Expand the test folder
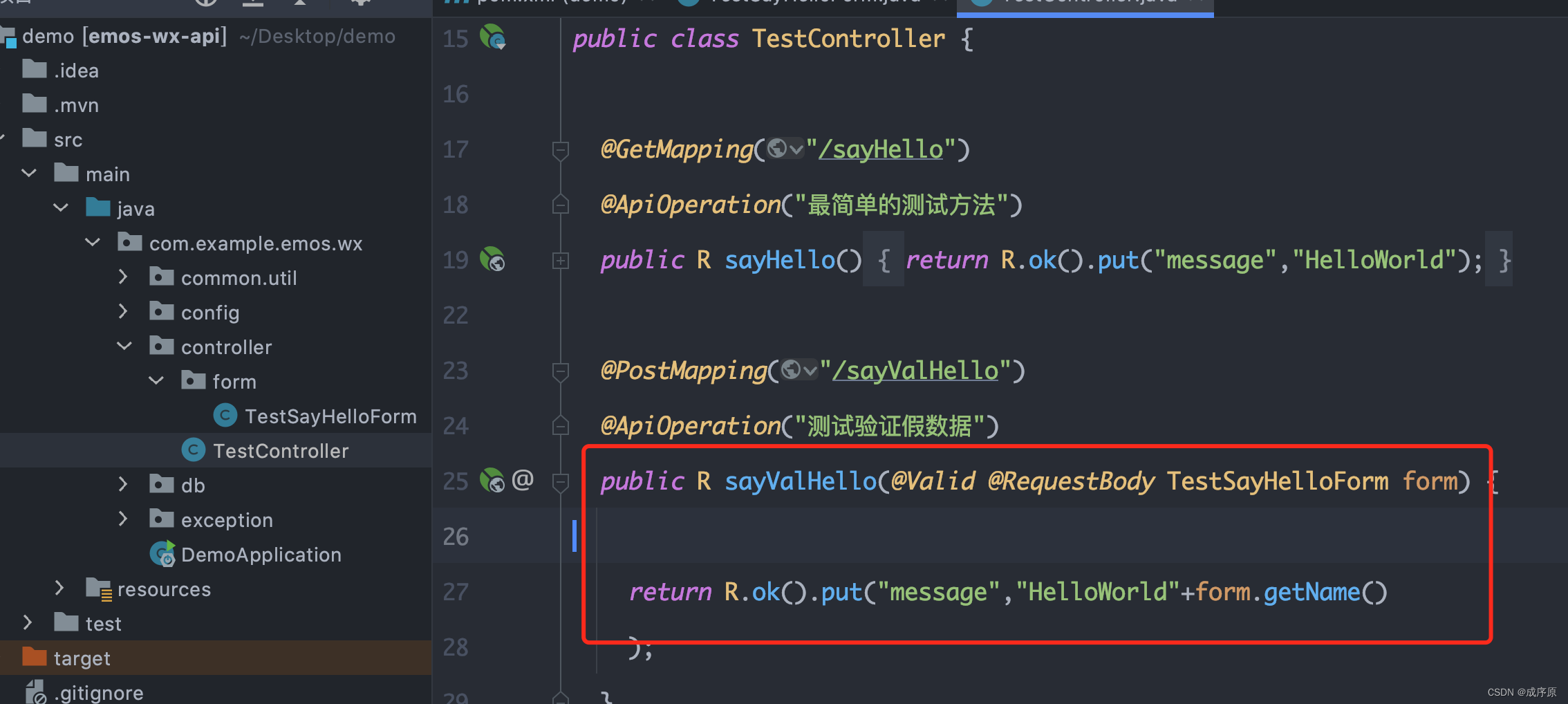Screen dimensions: 1568x704 (28, 622)
